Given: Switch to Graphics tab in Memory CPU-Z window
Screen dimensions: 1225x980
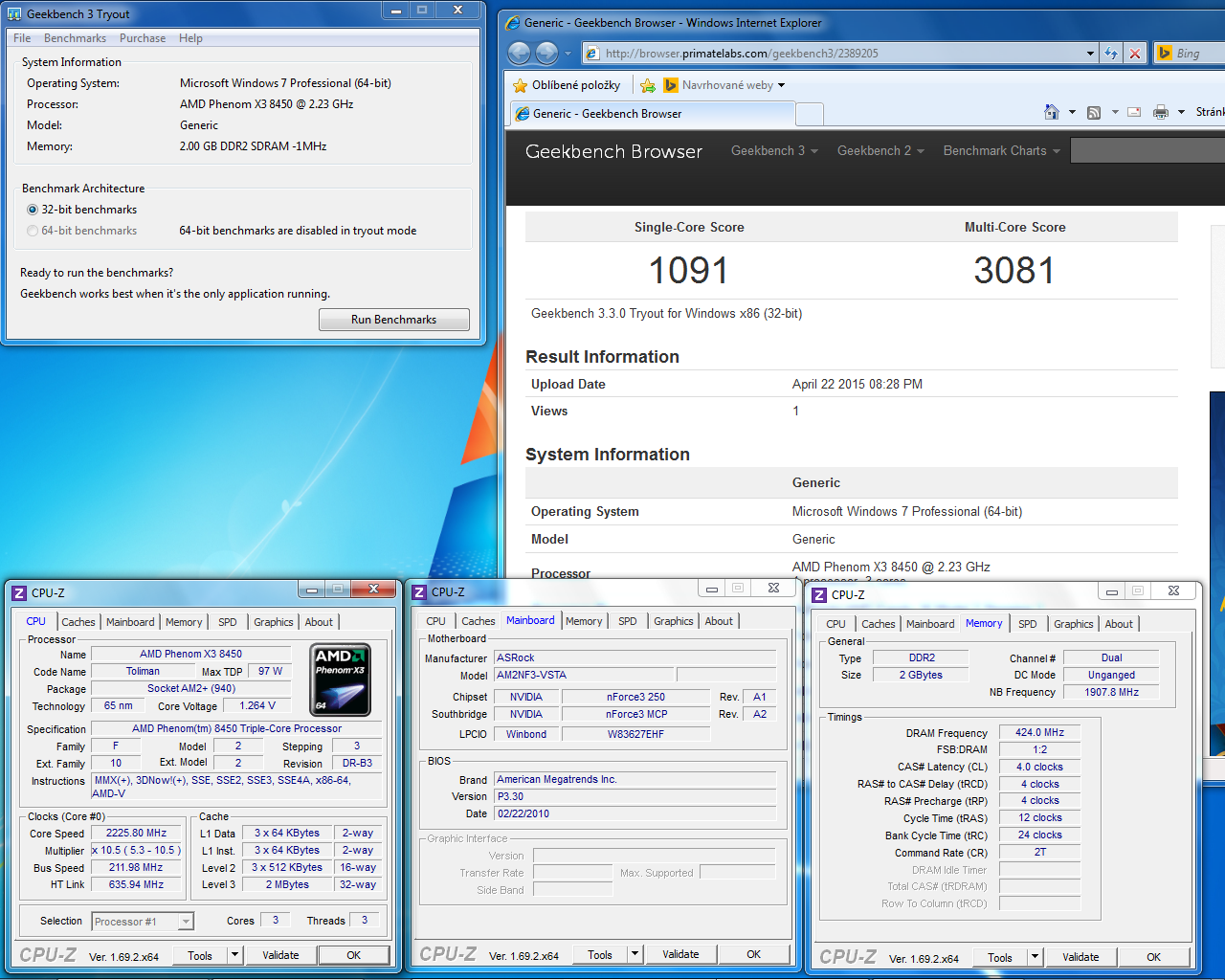Looking at the screenshot, I should [x=1074, y=624].
